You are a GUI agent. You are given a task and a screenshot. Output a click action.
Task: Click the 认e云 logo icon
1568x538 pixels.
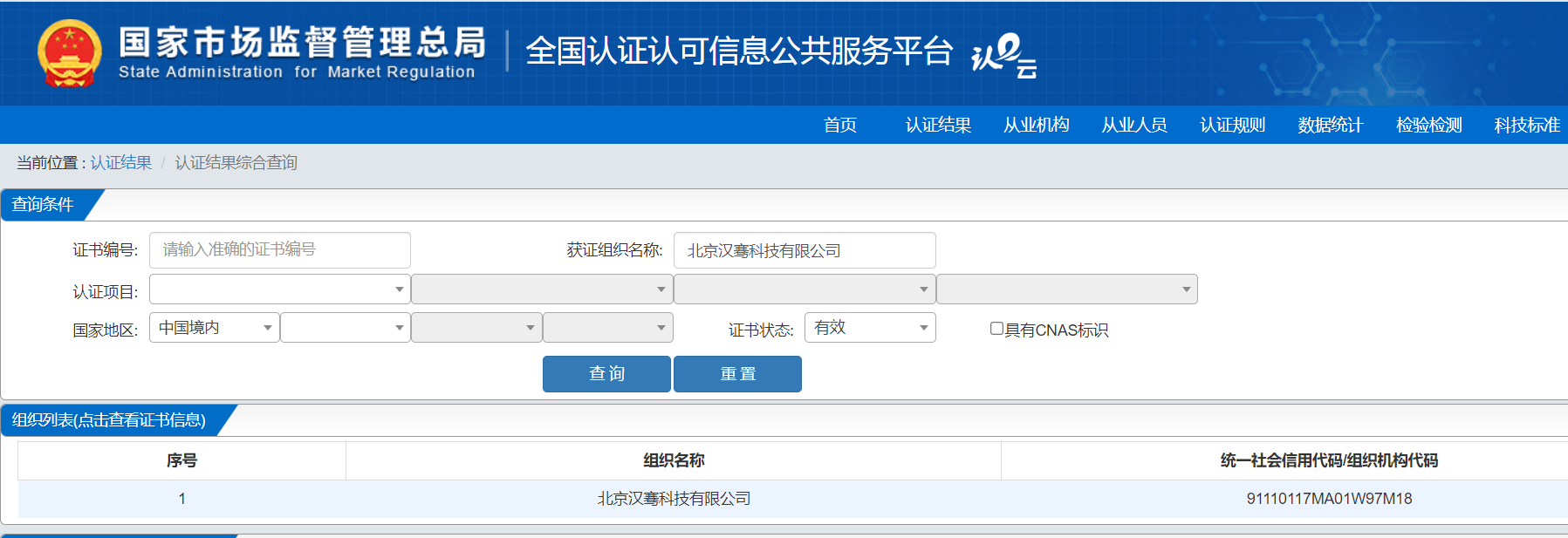[x=1004, y=55]
